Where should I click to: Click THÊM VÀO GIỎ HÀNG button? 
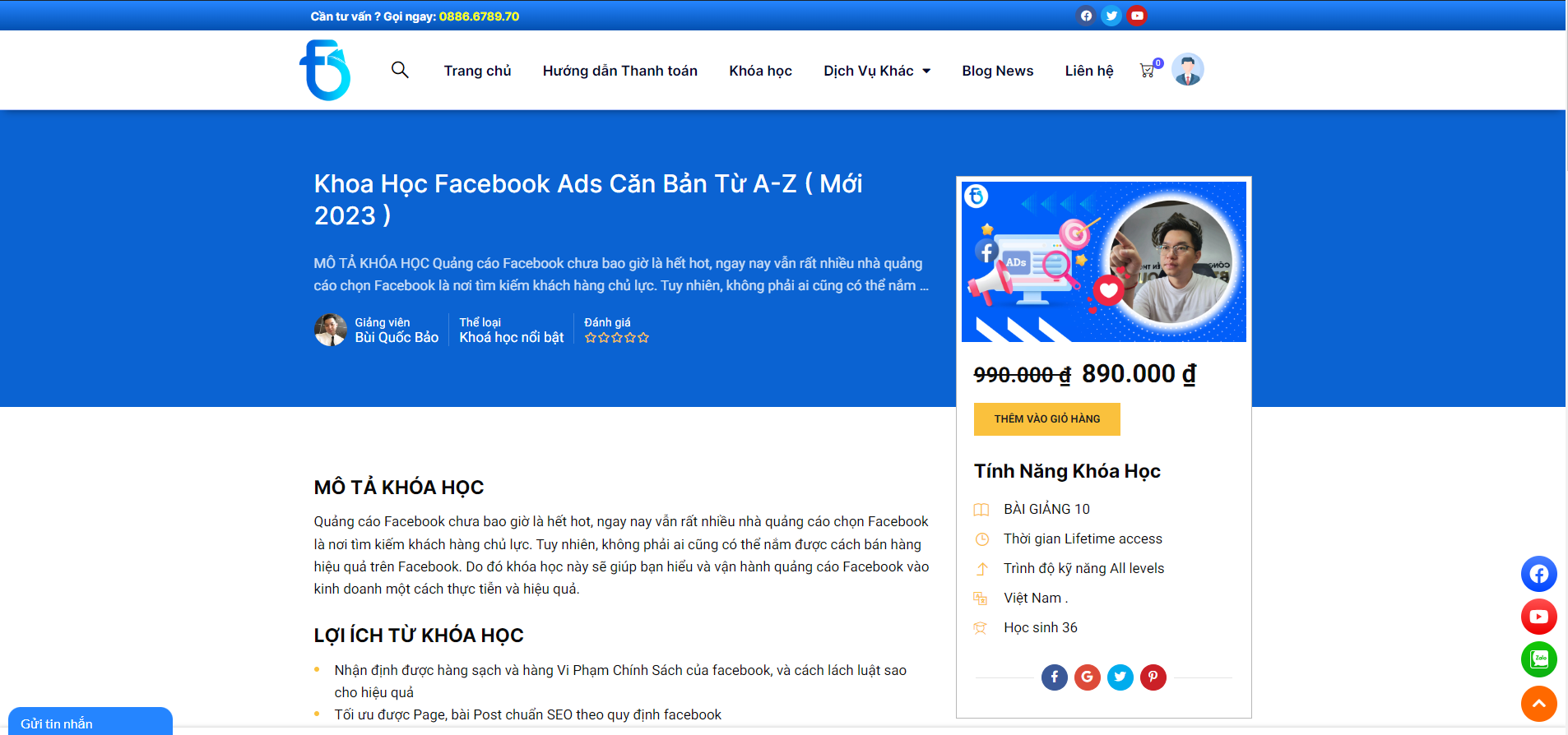pos(1047,419)
